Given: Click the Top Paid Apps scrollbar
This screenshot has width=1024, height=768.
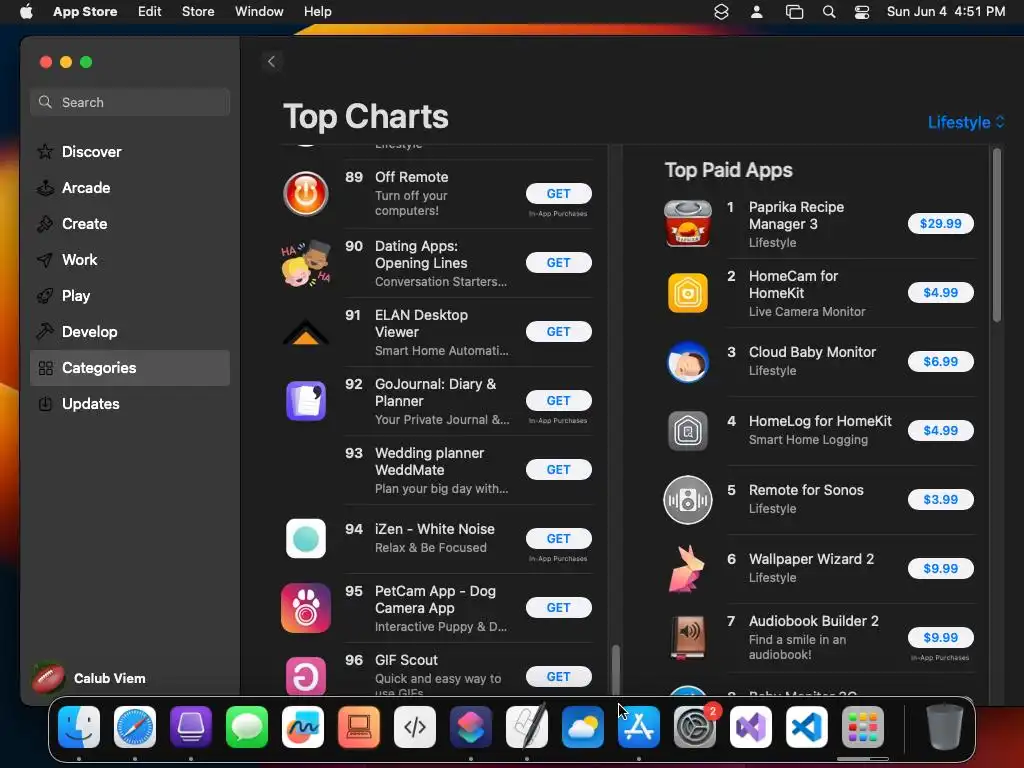Looking at the screenshot, I should coord(997,235).
